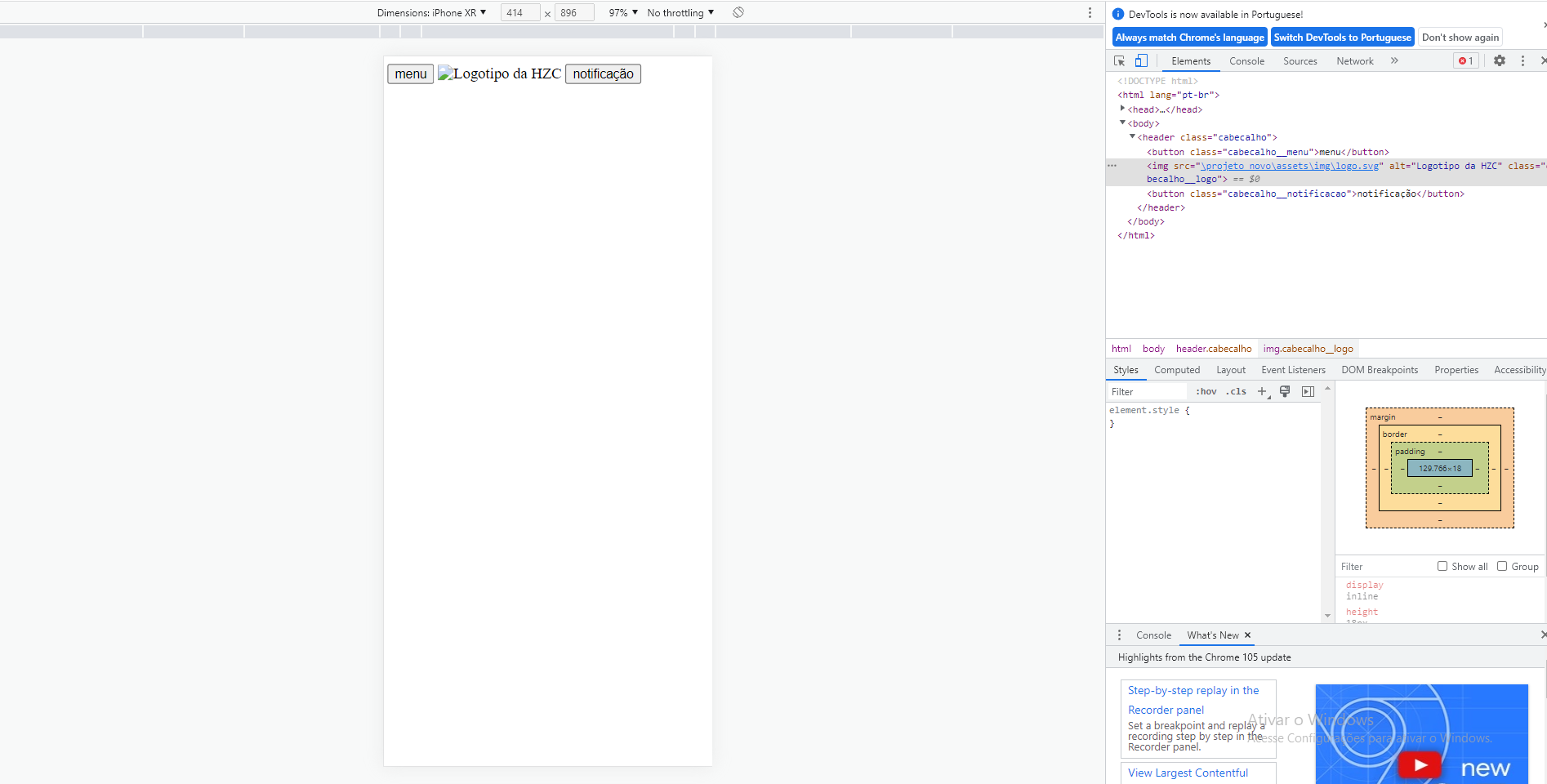This screenshot has height=784, width=1547.
Task: Open the DOM Breakpoints tab
Action: (1380, 370)
